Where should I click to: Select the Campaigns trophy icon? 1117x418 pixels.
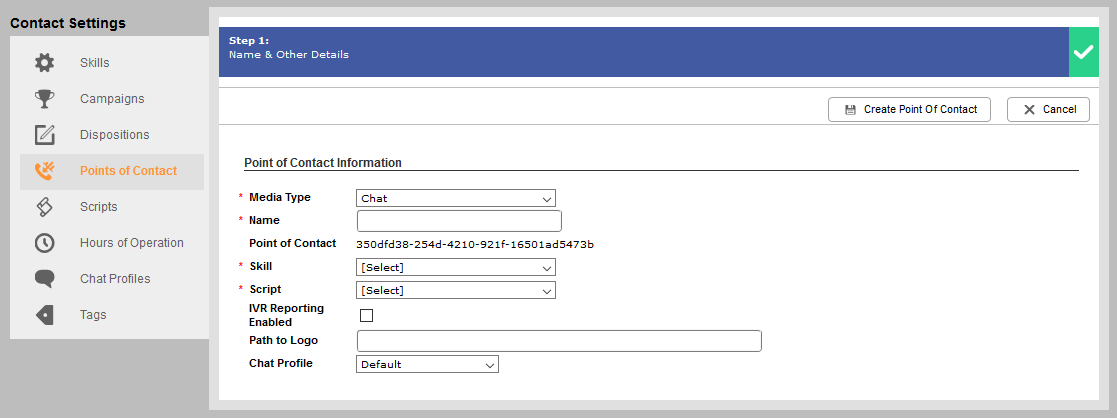pyautogui.click(x=44, y=99)
